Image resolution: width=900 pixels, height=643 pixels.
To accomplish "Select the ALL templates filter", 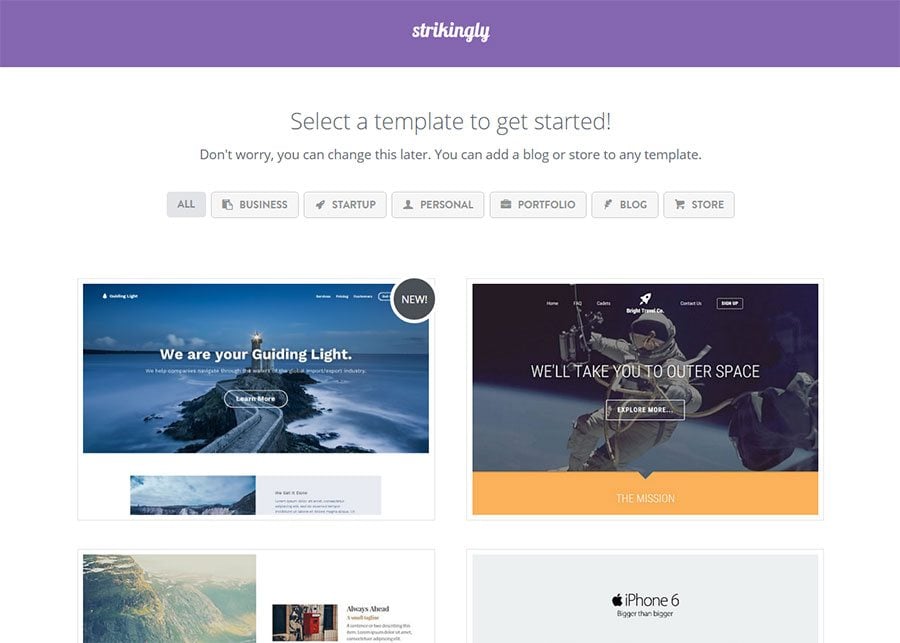I will 186,204.
